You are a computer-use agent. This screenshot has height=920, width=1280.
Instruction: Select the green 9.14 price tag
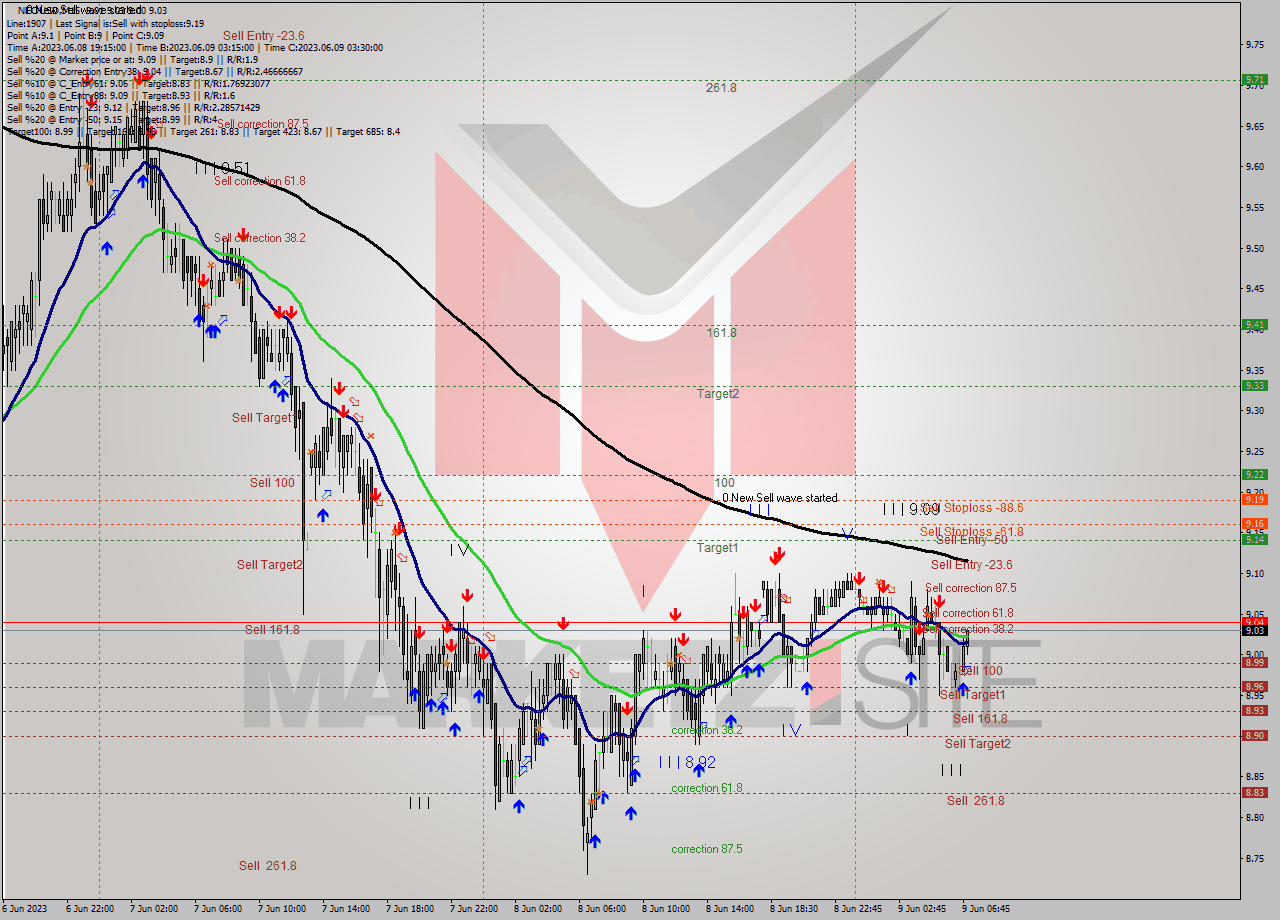[1254, 539]
